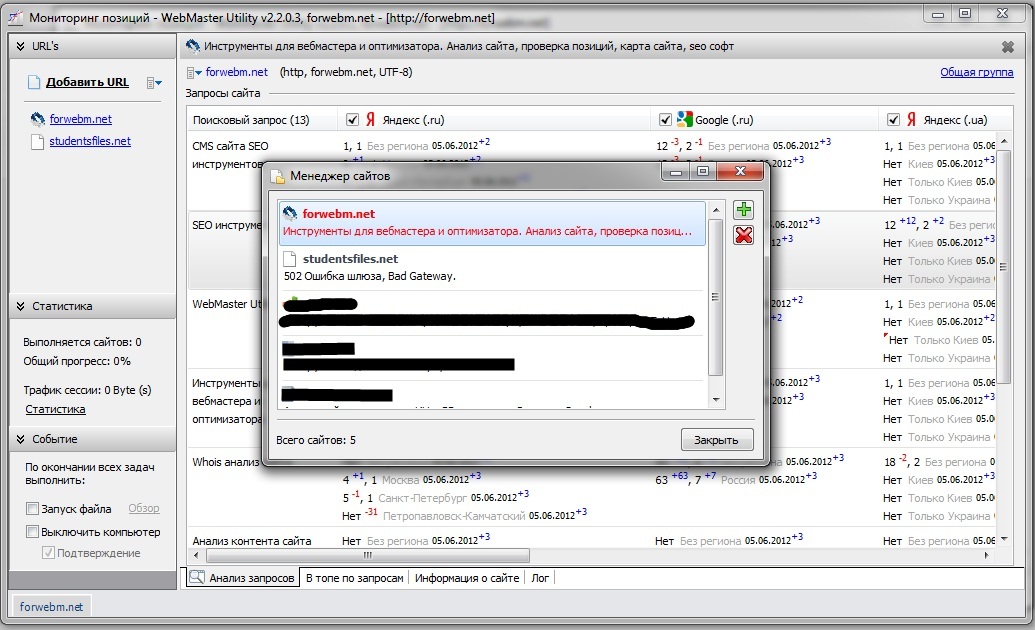
Task: Switch to the В топе по запросам tab
Action: (354, 578)
